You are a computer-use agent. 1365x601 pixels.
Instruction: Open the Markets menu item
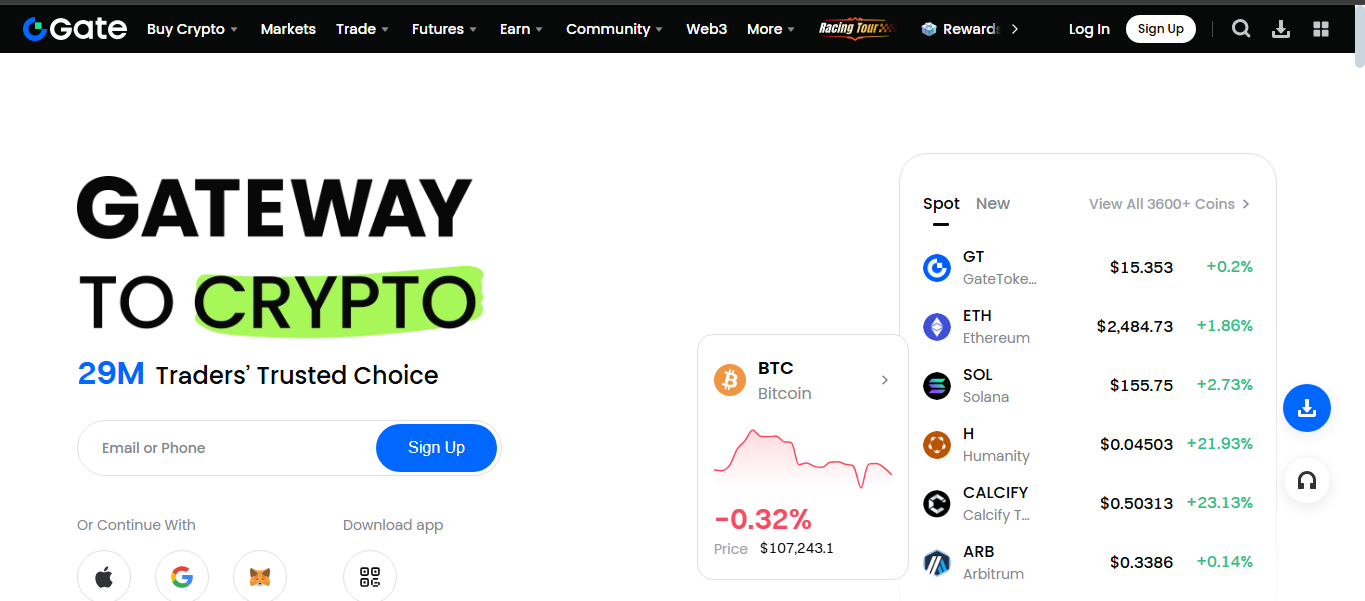click(288, 29)
